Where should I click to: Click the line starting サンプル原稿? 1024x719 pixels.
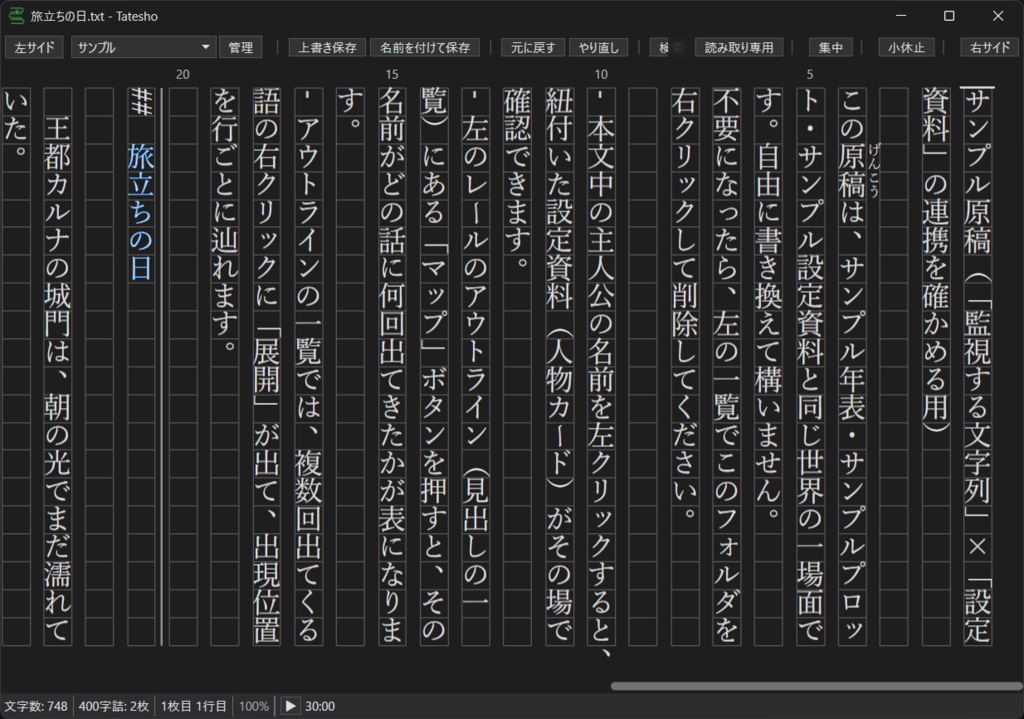tap(977, 366)
